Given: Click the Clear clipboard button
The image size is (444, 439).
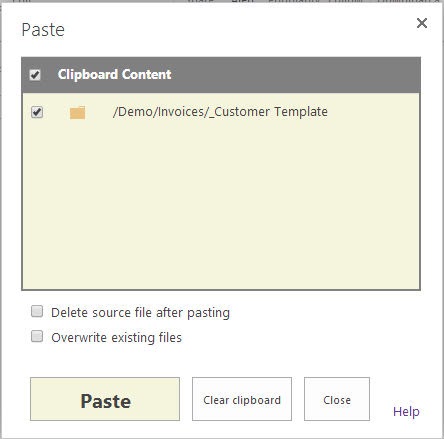Looking at the screenshot, I should pyautogui.click(x=242, y=399).
